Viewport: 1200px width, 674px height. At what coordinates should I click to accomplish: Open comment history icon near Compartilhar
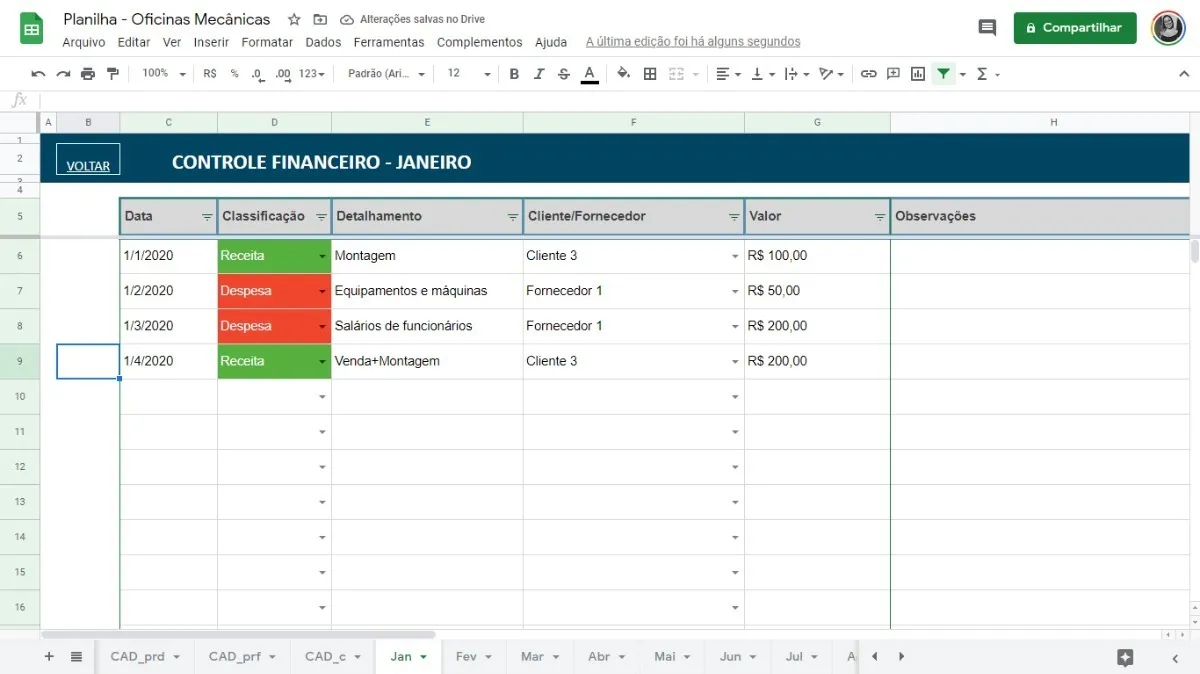987,28
